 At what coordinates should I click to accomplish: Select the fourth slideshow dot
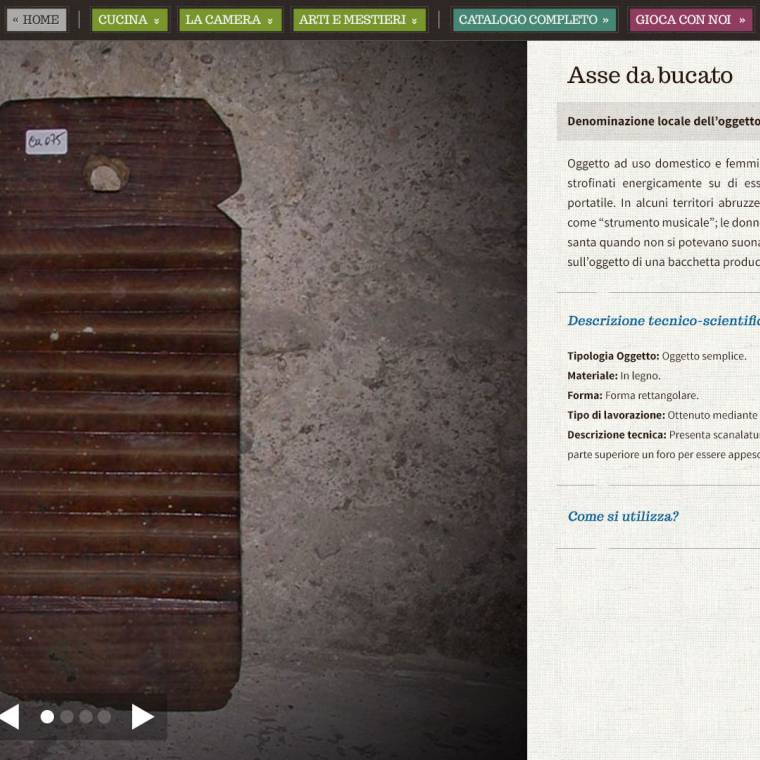[104, 716]
